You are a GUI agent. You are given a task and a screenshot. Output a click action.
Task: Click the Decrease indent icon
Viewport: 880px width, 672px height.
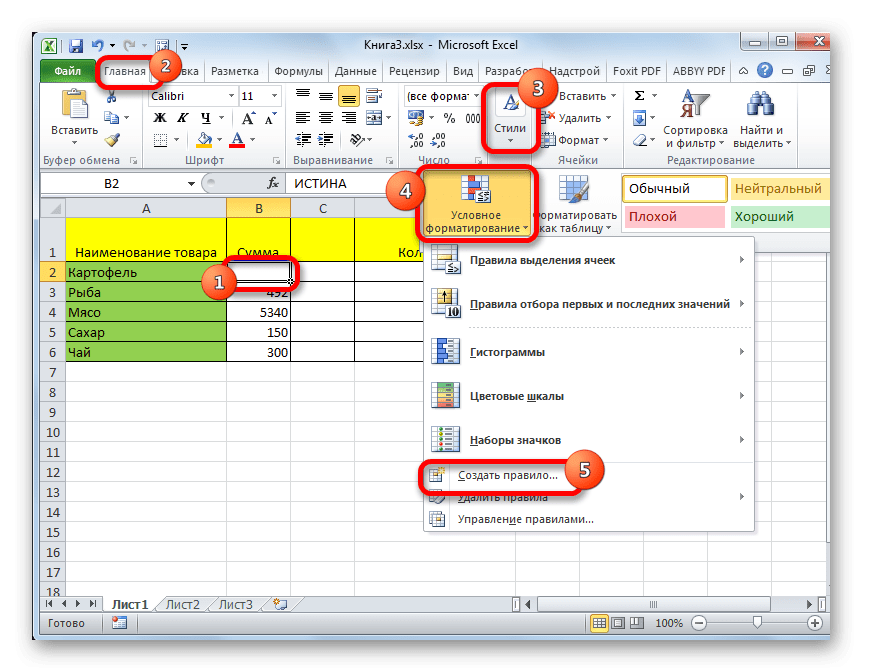[x=303, y=139]
